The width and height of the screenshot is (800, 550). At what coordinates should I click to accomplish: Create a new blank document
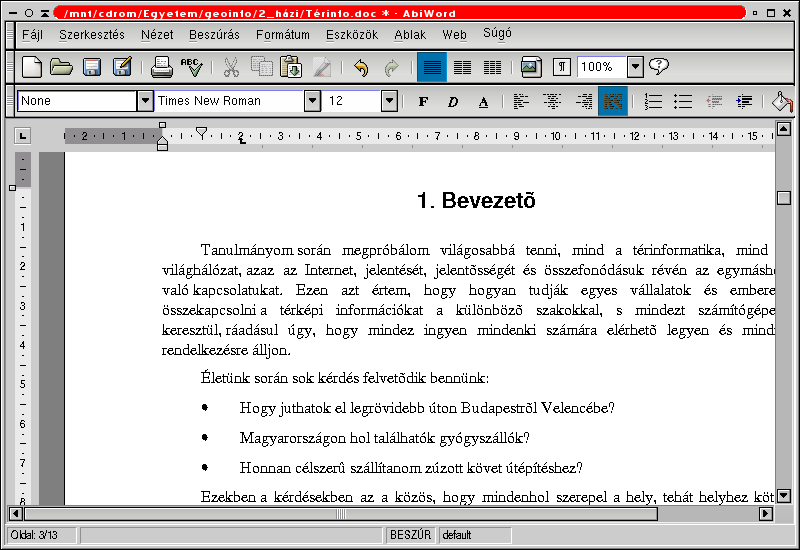(32, 67)
